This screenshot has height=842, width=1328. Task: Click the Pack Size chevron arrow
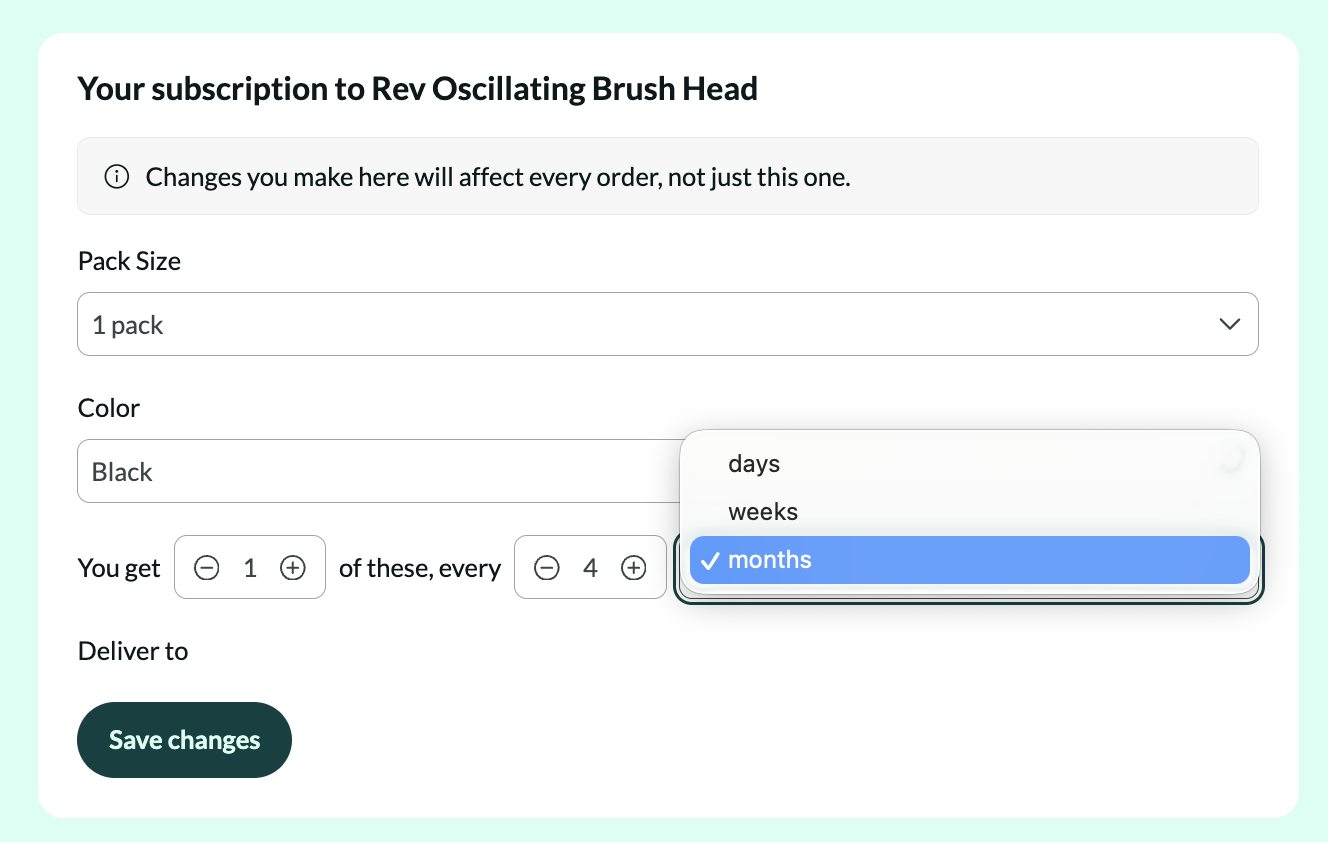coord(1230,324)
